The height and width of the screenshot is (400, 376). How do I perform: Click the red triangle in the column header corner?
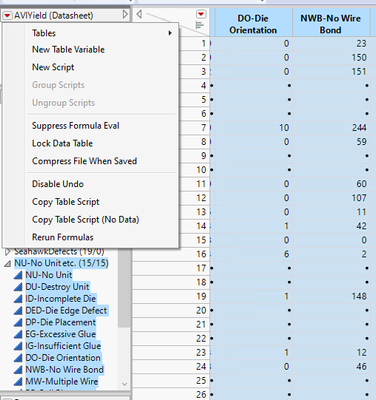(201, 14)
